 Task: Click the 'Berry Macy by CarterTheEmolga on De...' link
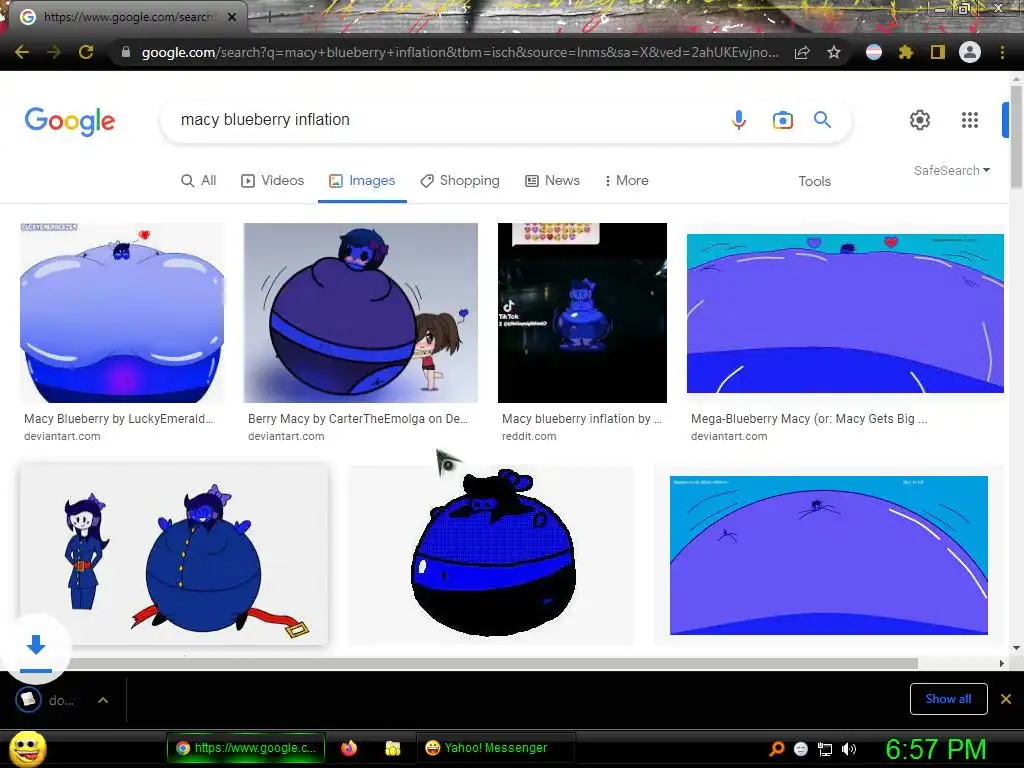[358, 419]
